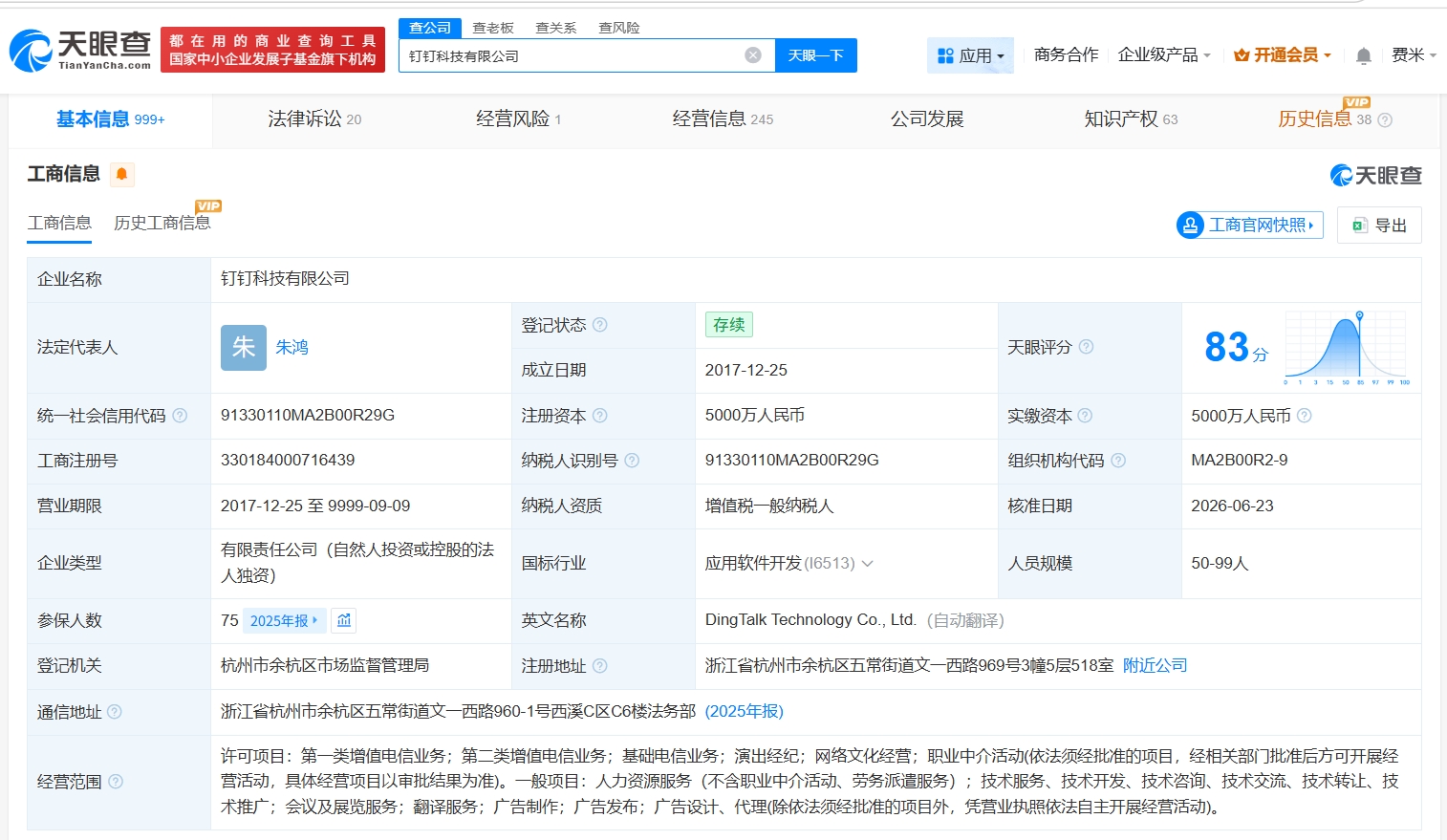The height and width of the screenshot is (840, 1447).
Task: Click the founding date 2017-12-25
Action: 746,370
